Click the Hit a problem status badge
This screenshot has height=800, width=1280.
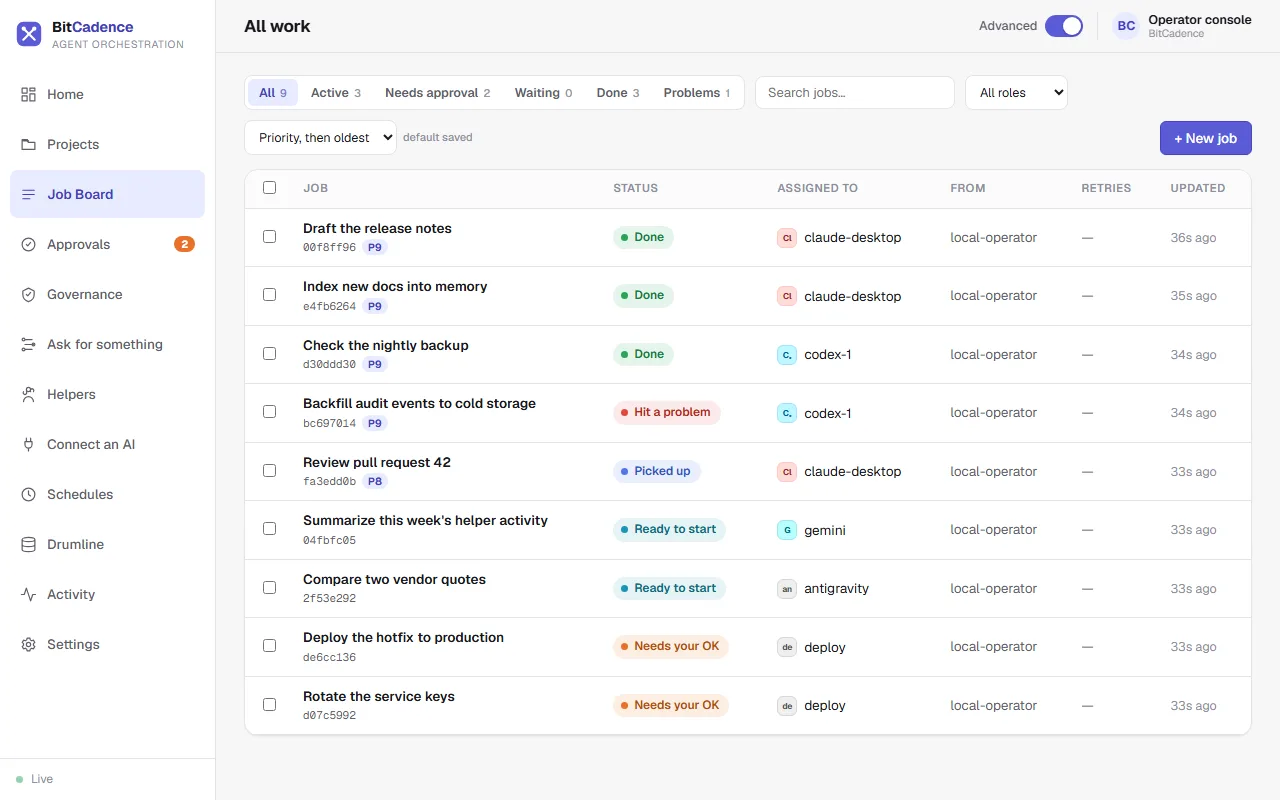pos(666,412)
